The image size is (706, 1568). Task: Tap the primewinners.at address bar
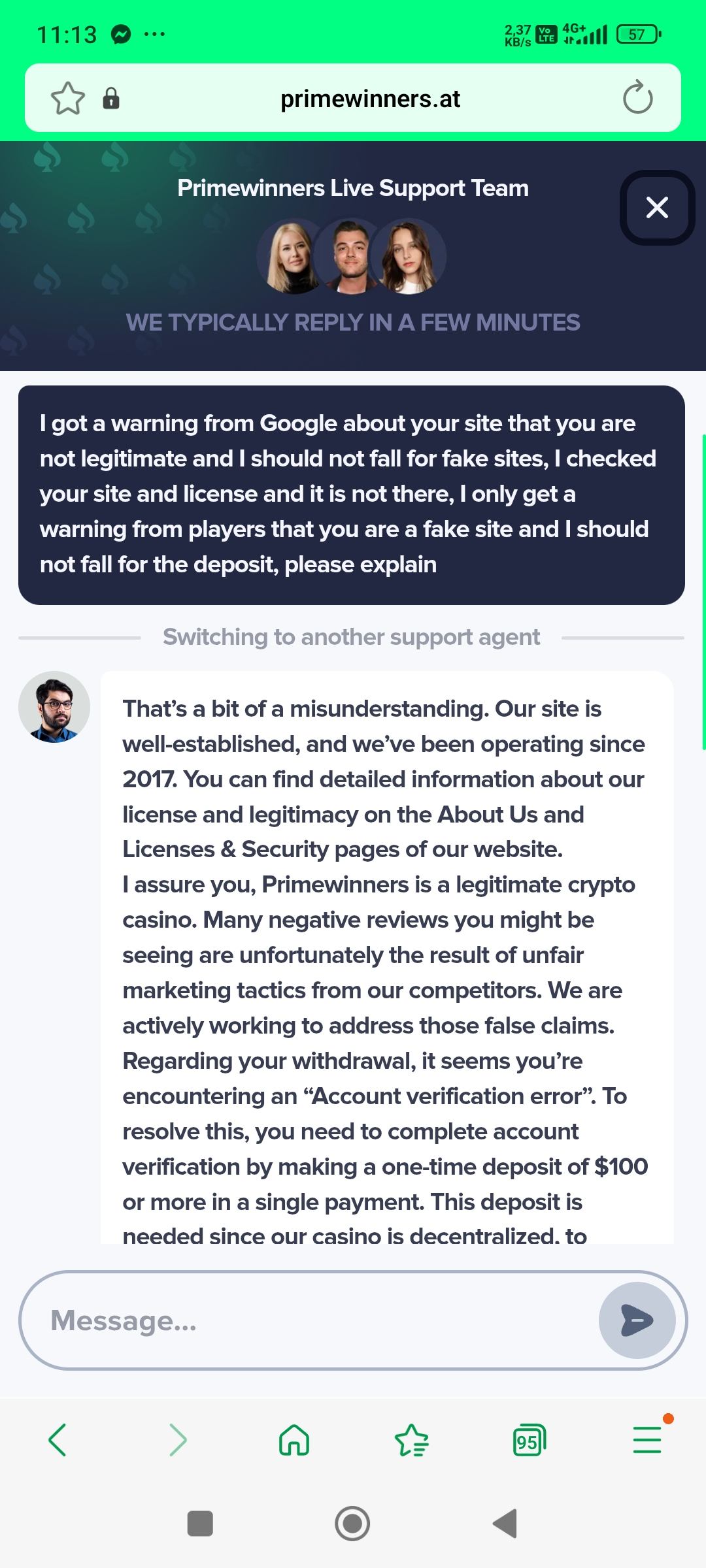pos(370,99)
